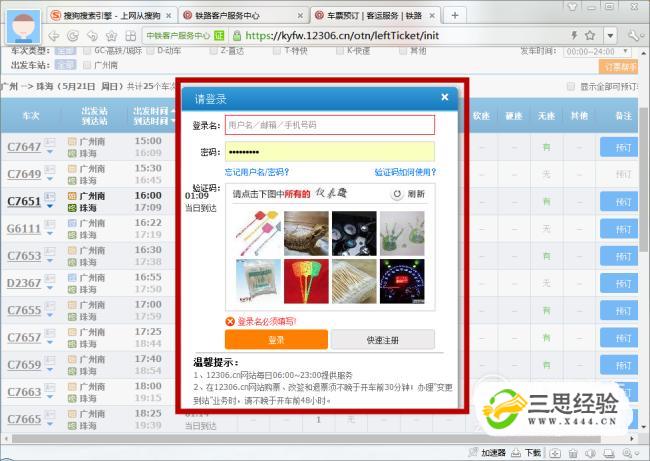
Task: Enable the show all bookable trains checkbox
Action: (572, 86)
